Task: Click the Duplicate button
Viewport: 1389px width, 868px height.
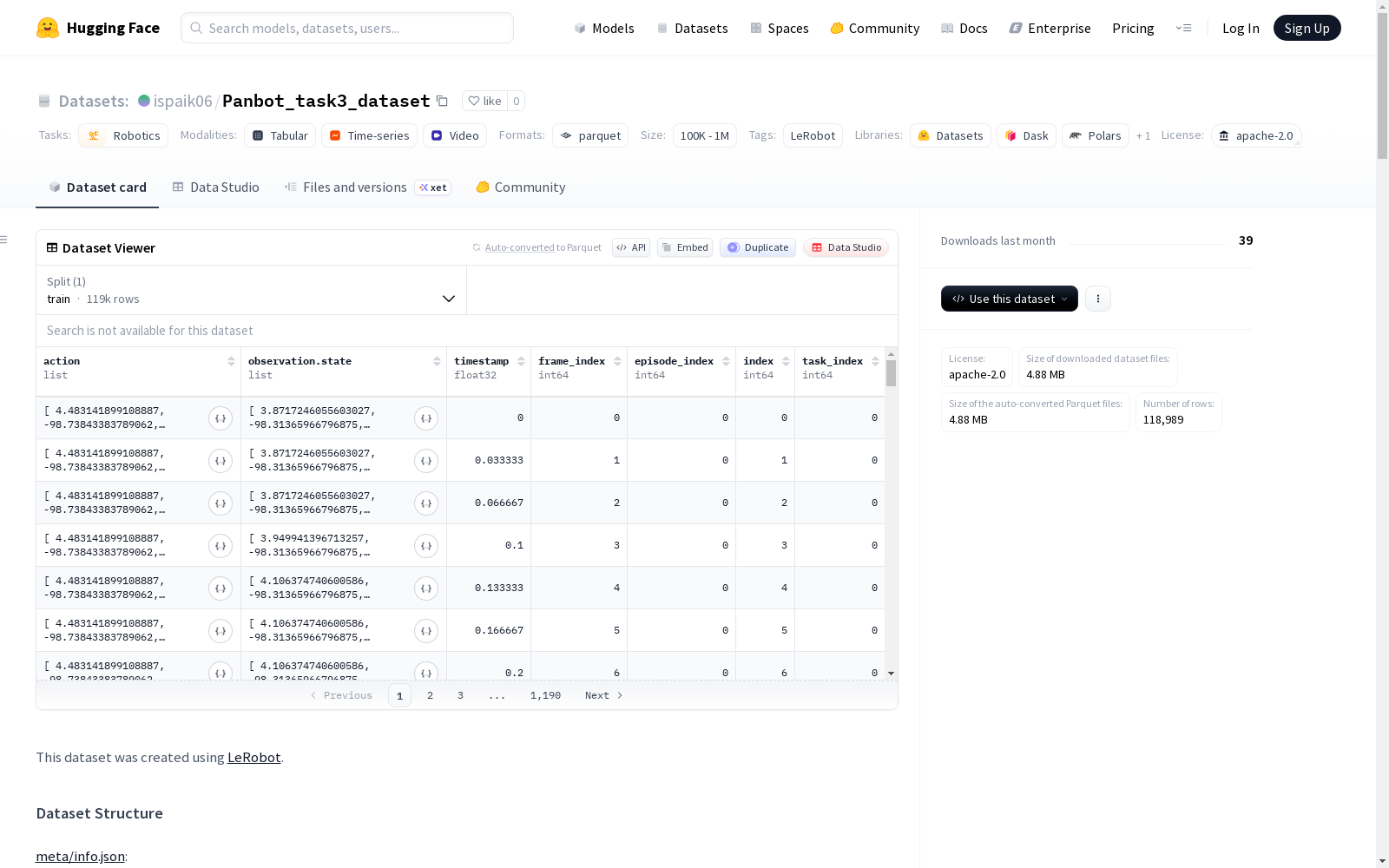Action: tap(758, 247)
